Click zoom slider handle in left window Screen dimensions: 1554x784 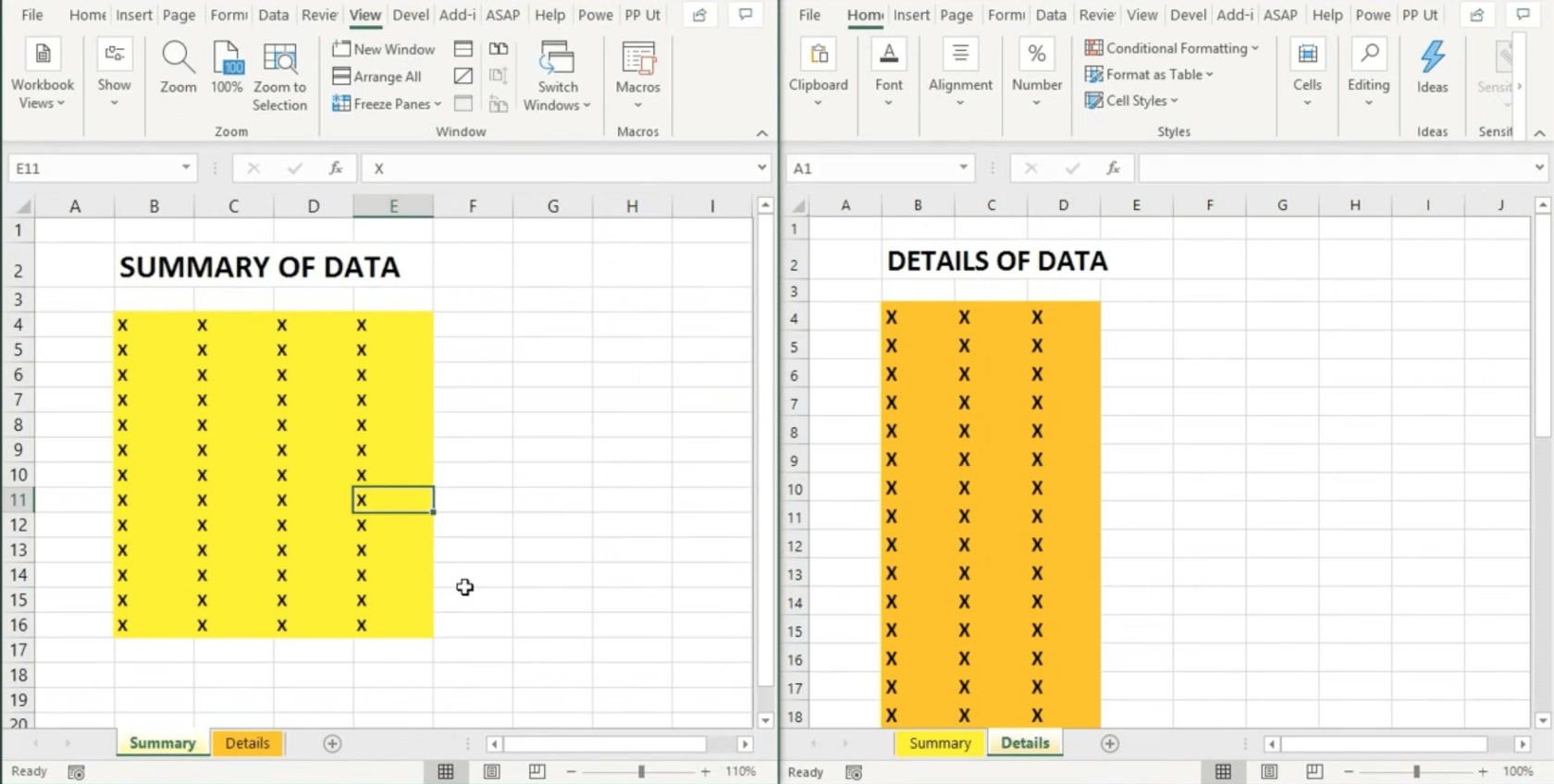point(641,771)
